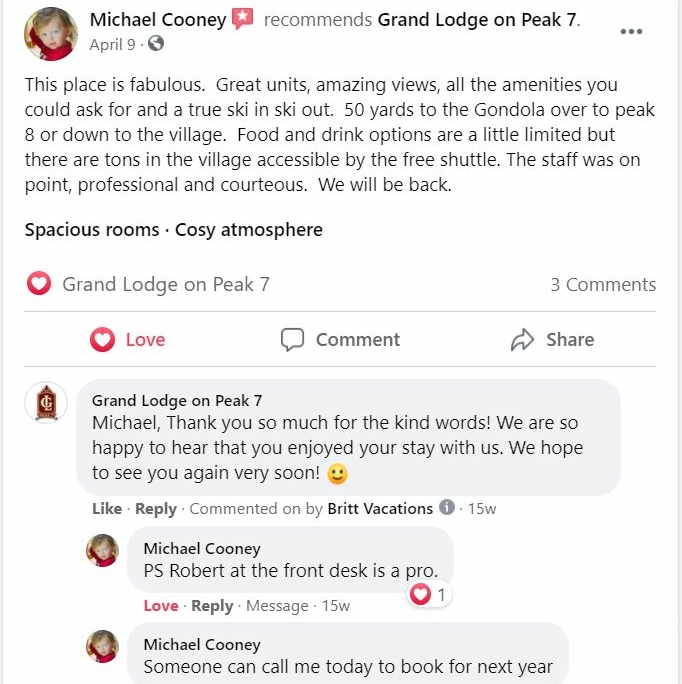
Task: Click the Comment speech bubble button
Action: click(x=340, y=339)
